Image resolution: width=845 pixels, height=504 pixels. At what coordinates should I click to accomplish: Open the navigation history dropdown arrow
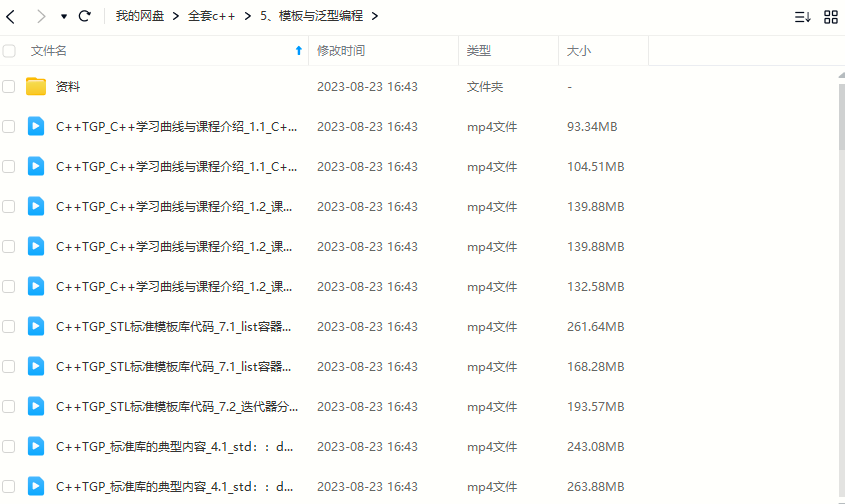coord(64,17)
